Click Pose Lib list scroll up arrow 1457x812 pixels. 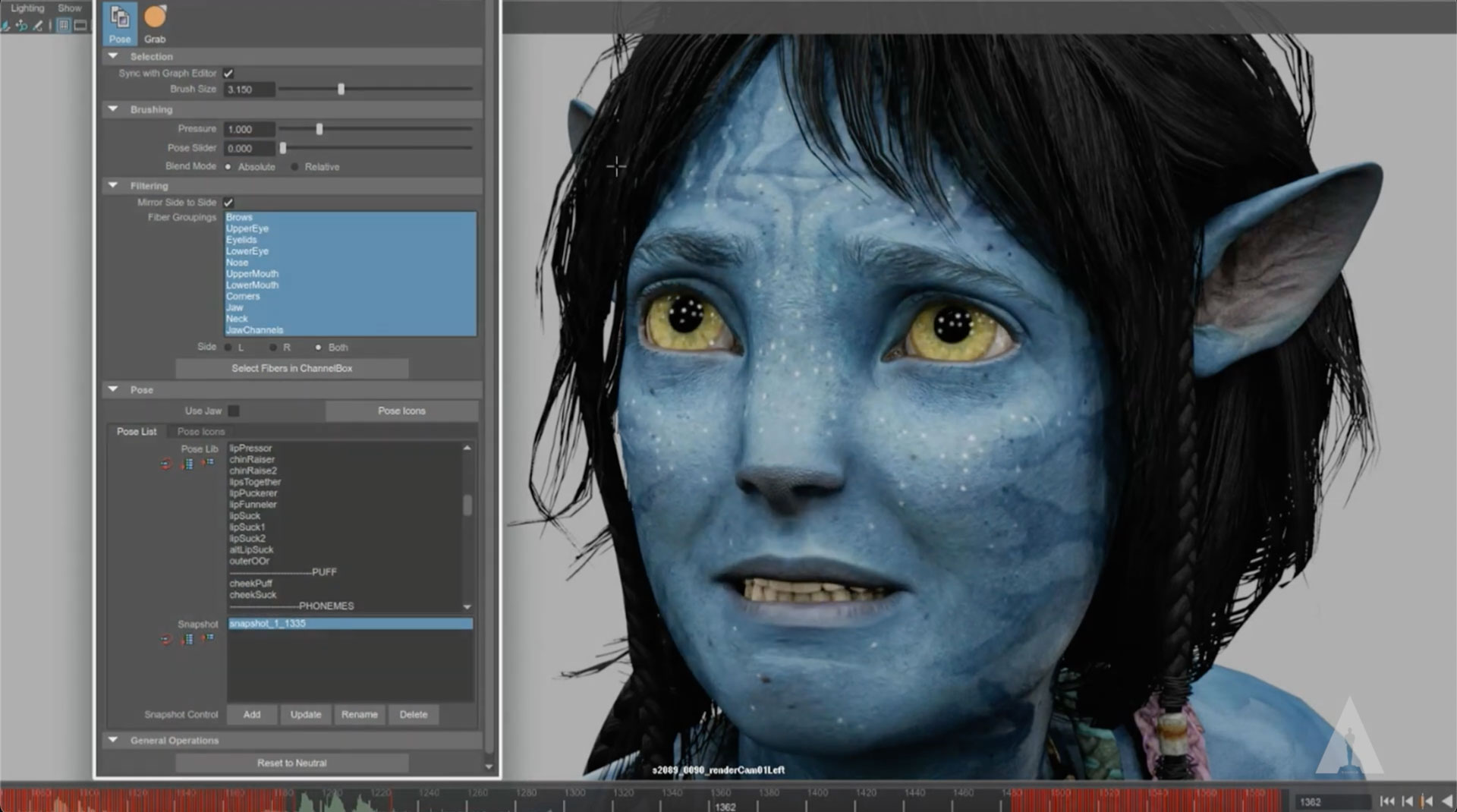pyautogui.click(x=467, y=448)
